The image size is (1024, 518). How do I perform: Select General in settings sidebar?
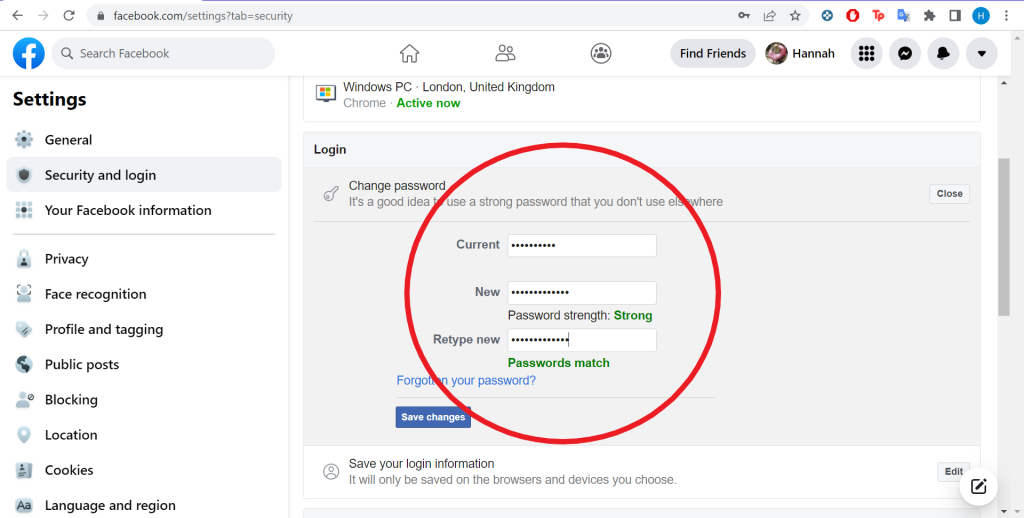[x=68, y=140]
